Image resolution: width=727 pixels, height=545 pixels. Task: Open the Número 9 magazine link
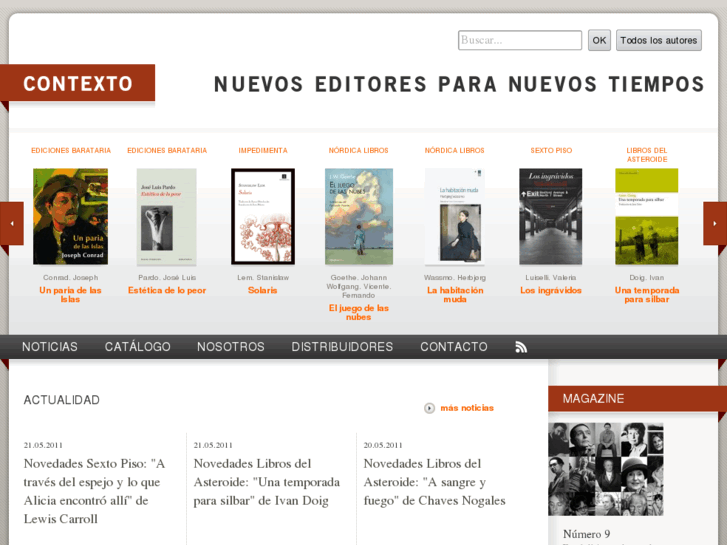coord(587,534)
